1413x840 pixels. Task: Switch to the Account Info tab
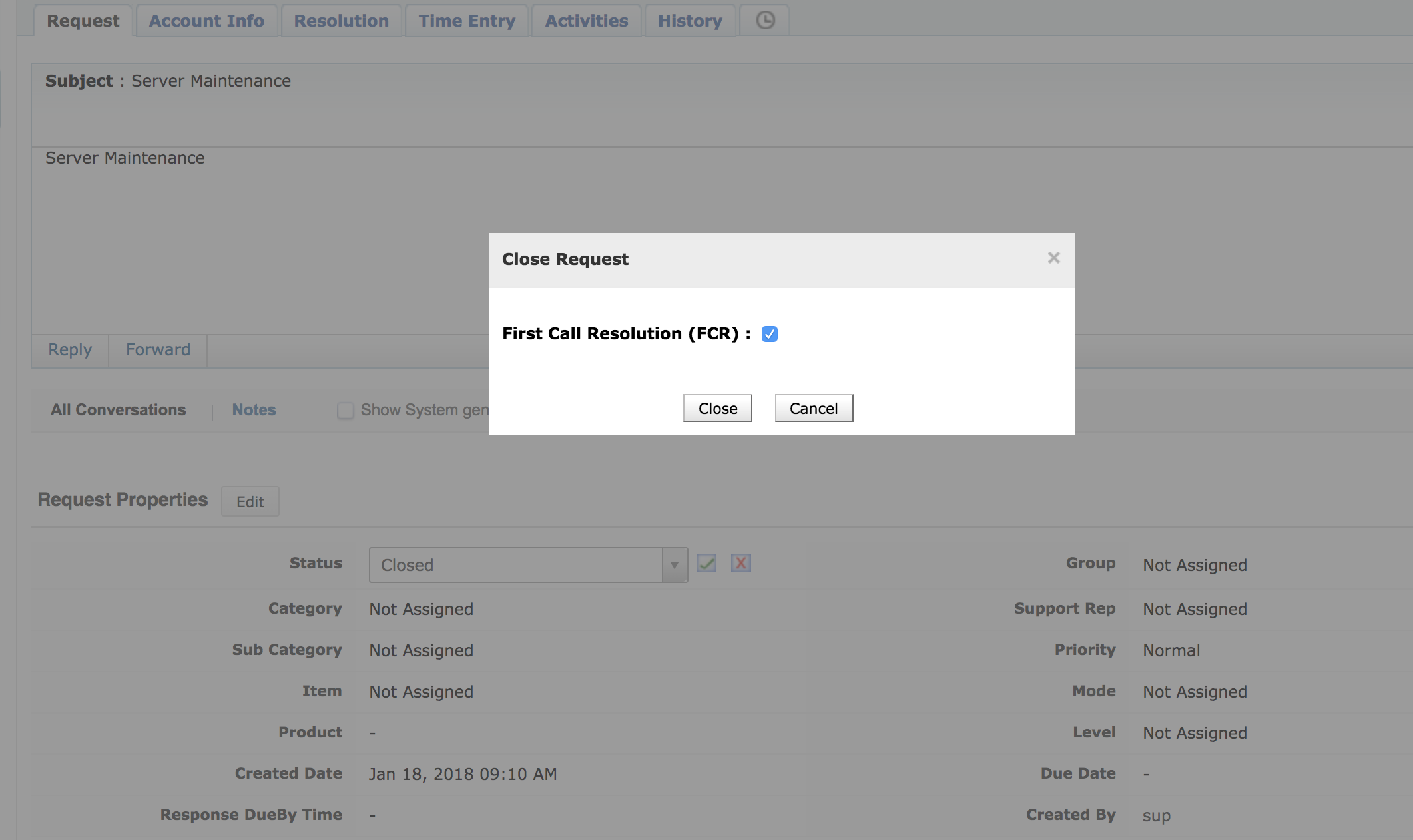click(x=206, y=20)
